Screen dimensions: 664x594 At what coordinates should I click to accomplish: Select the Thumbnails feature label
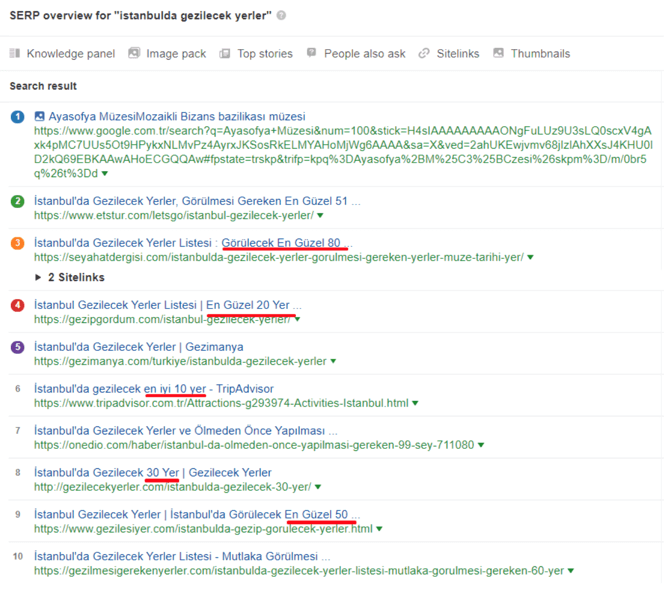coord(540,54)
